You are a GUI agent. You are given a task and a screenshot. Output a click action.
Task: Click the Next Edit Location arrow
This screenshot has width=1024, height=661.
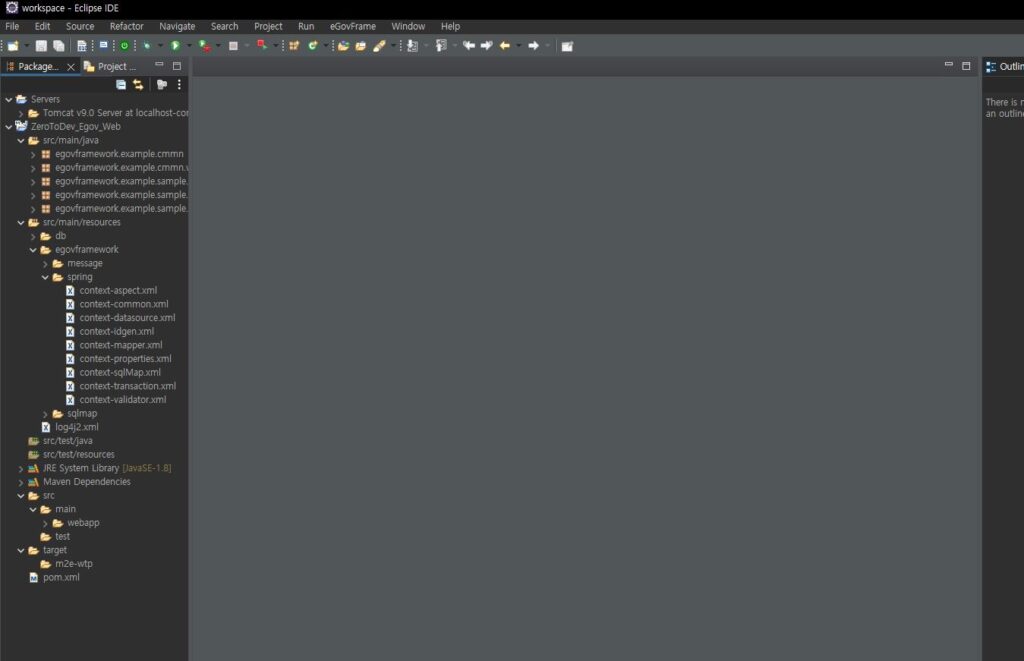pos(487,46)
